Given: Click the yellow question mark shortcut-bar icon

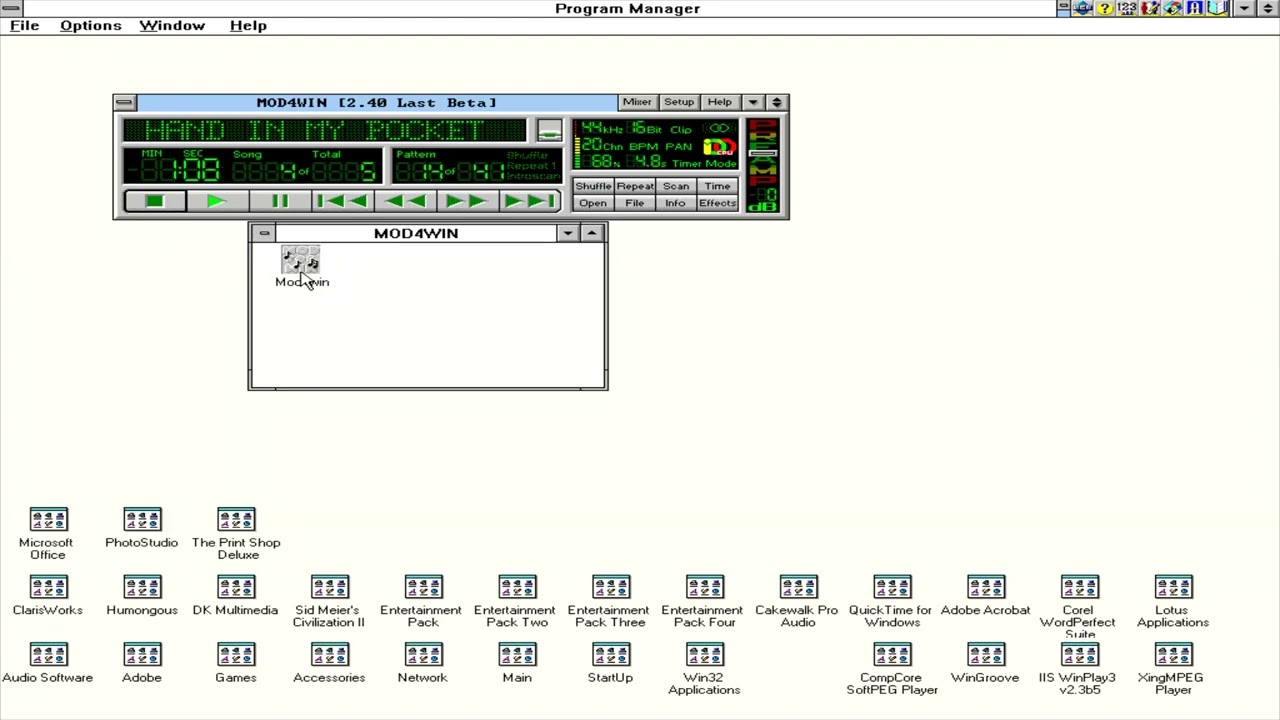Looking at the screenshot, I should (x=1105, y=8).
